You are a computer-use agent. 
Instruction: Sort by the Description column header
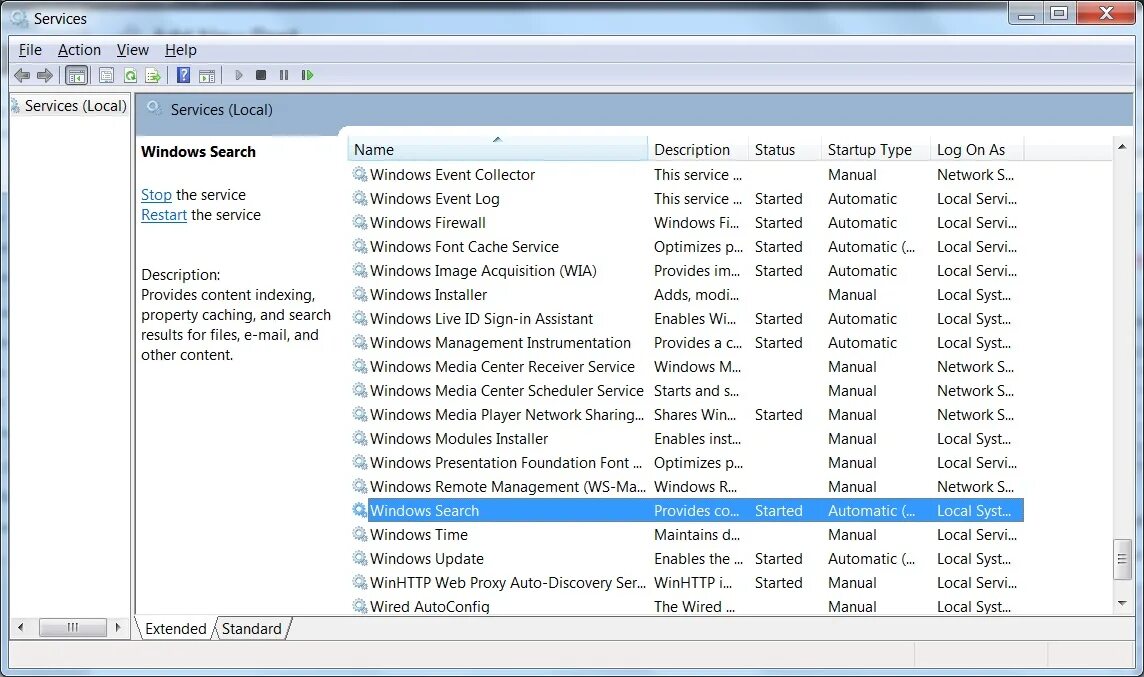(x=698, y=150)
